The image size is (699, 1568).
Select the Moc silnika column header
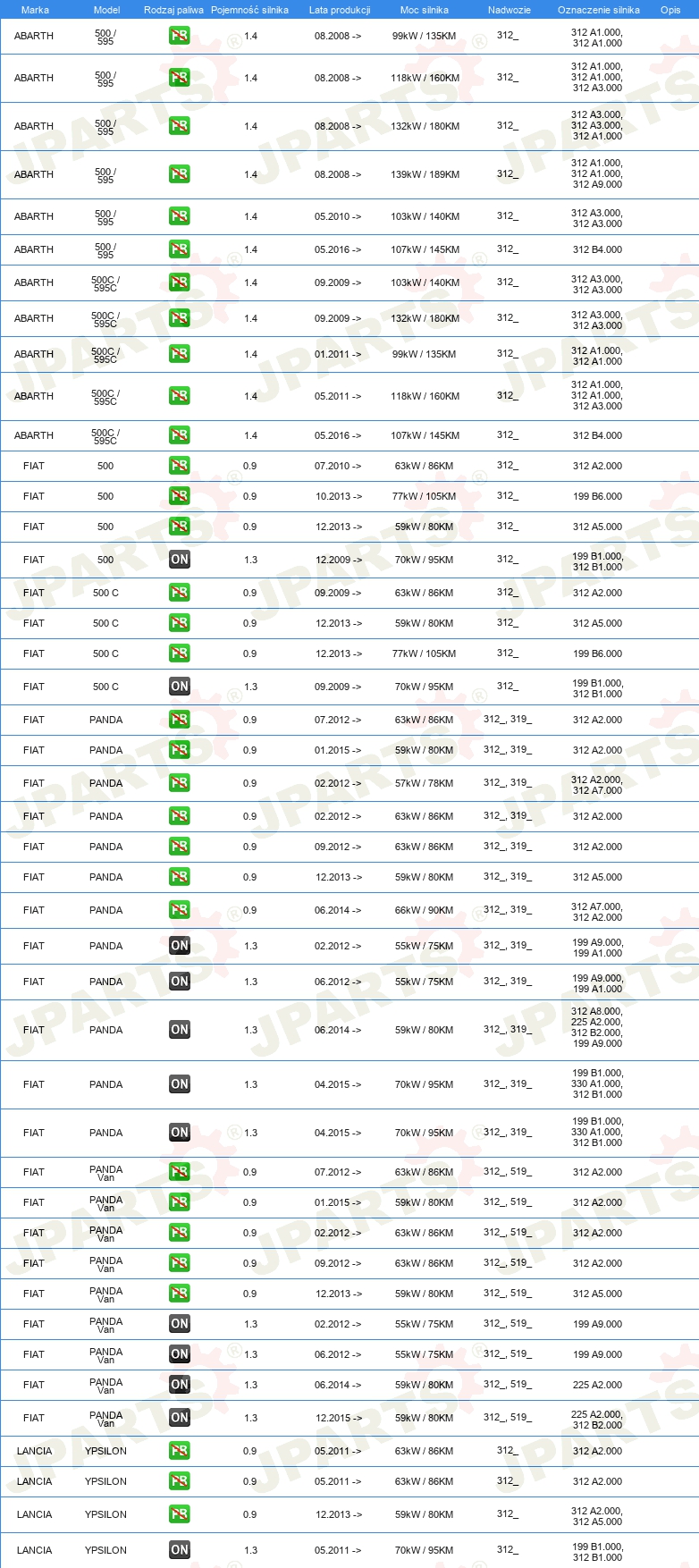coord(425,10)
